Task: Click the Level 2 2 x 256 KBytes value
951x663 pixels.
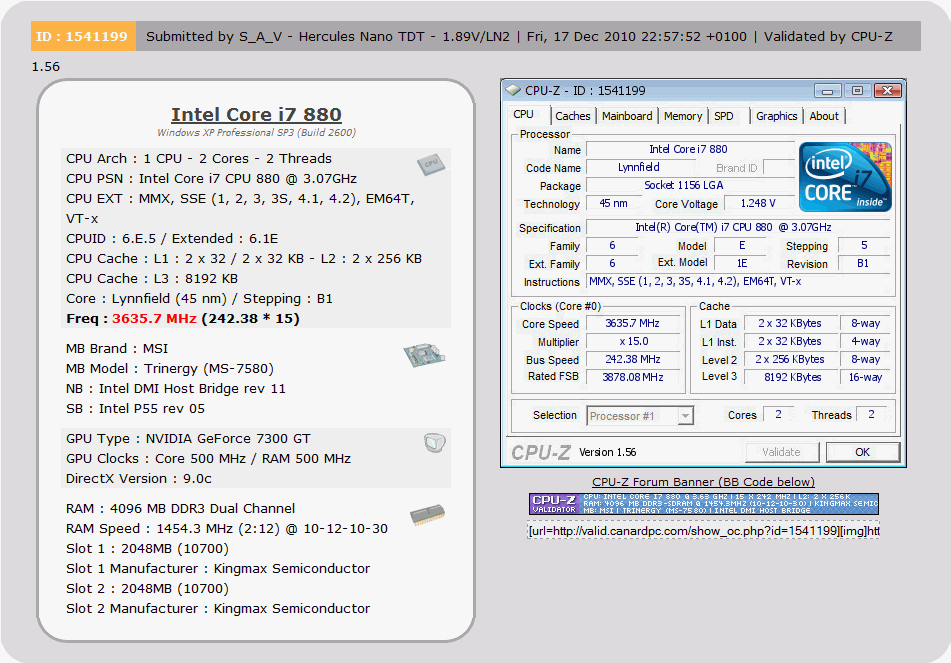Action: click(x=791, y=359)
